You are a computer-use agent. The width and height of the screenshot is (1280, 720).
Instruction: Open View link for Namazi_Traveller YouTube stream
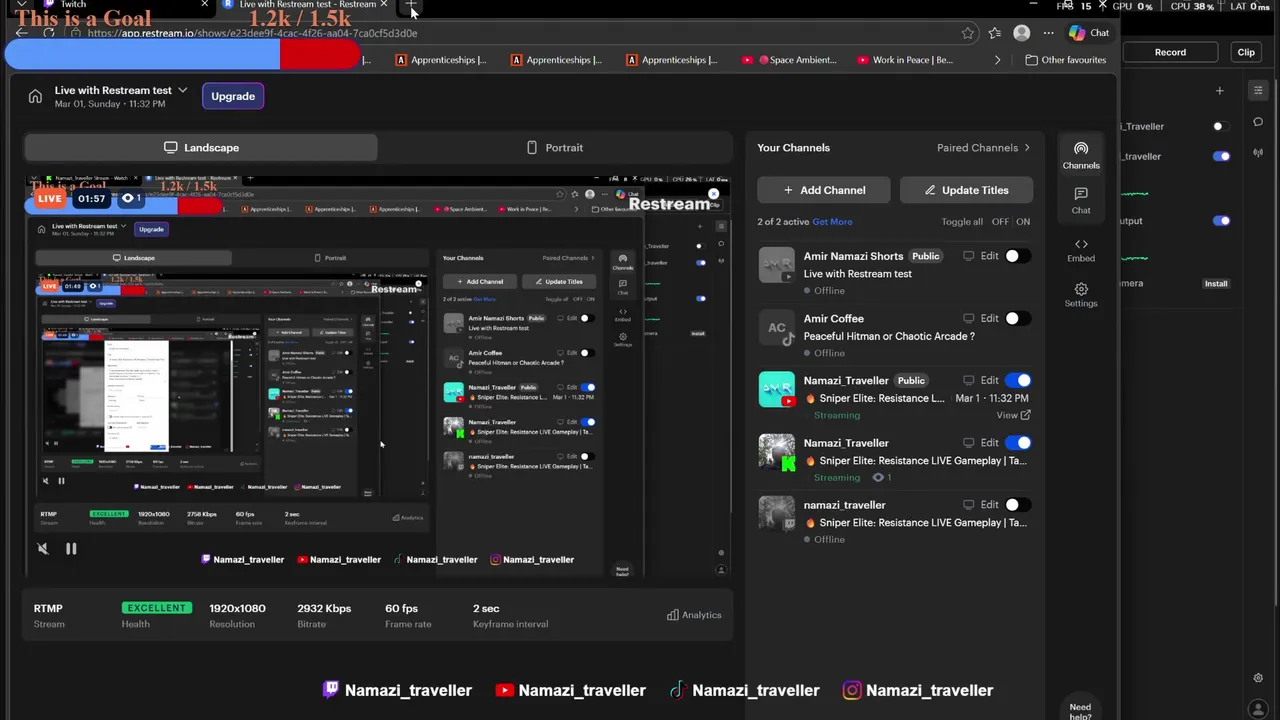[1013, 415]
